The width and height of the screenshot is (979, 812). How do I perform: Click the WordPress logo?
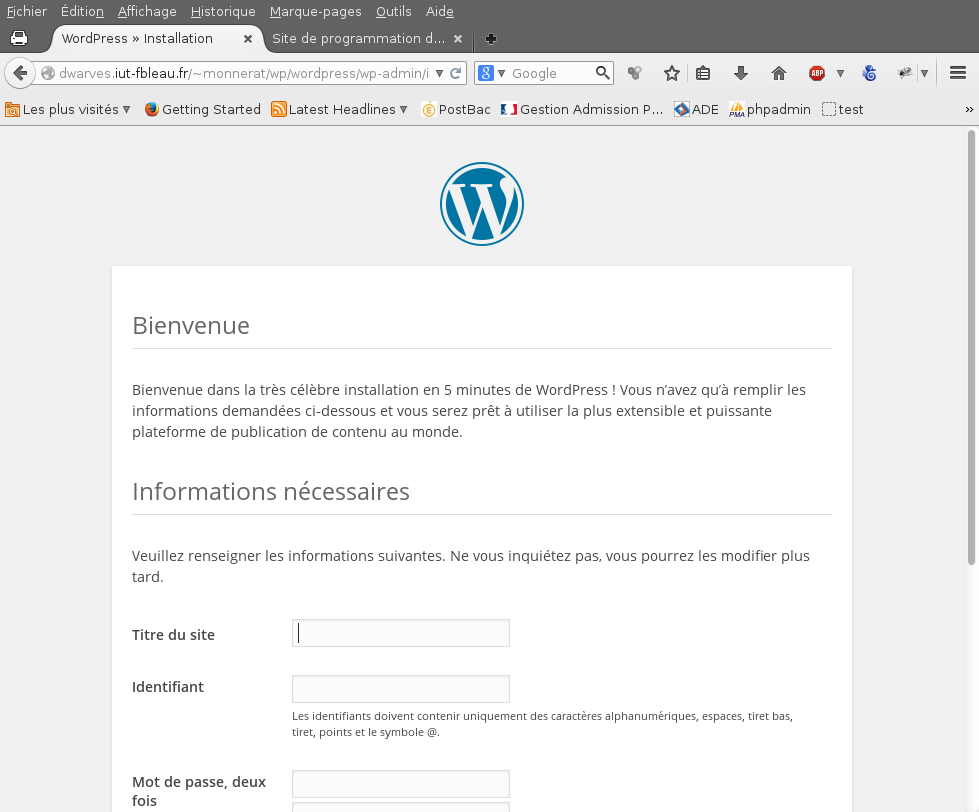coord(481,204)
